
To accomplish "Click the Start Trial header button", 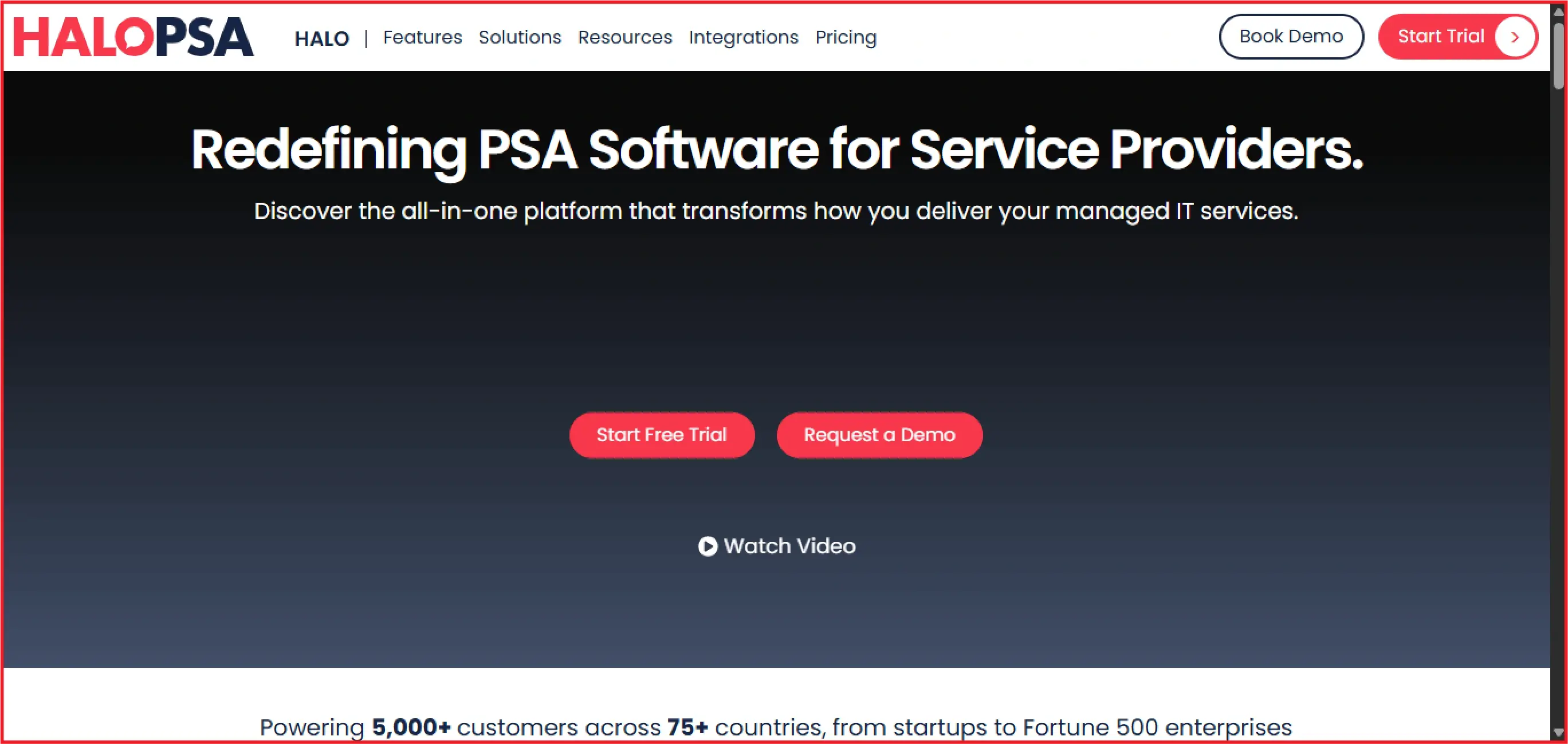I will click(1441, 36).
